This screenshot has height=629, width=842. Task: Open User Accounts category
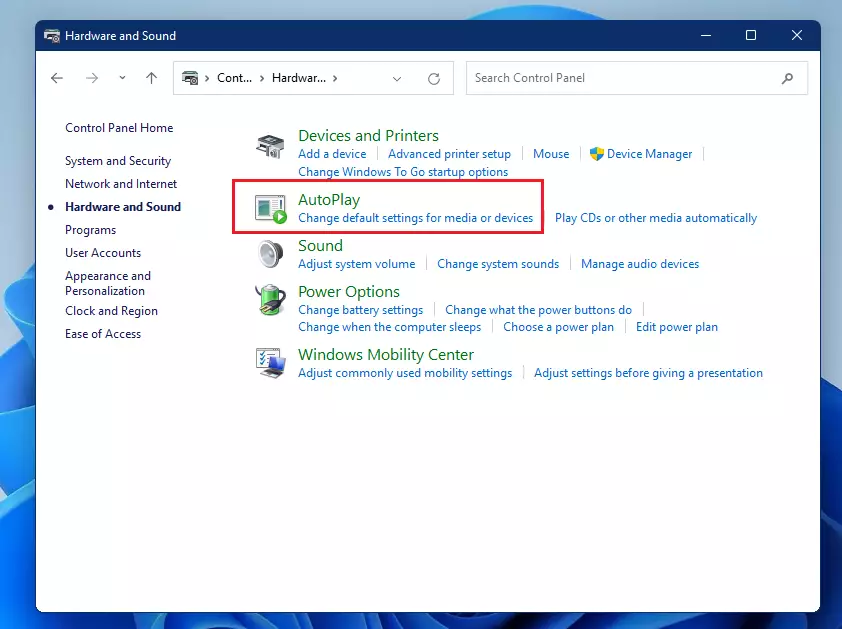(x=103, y=253)
